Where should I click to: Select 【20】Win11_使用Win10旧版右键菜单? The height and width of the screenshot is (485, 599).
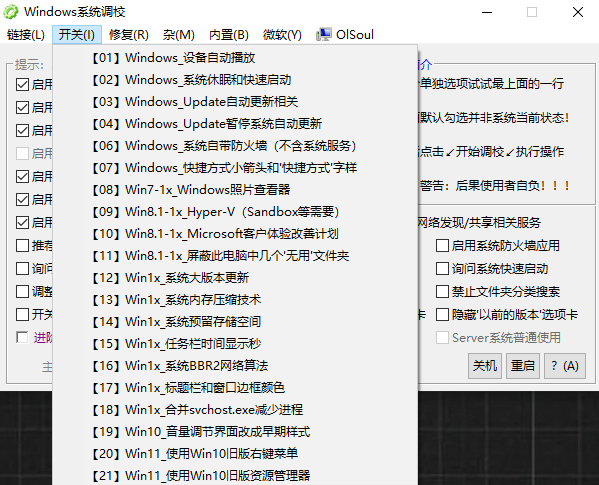pyautogui.click(x=235, y=454)
